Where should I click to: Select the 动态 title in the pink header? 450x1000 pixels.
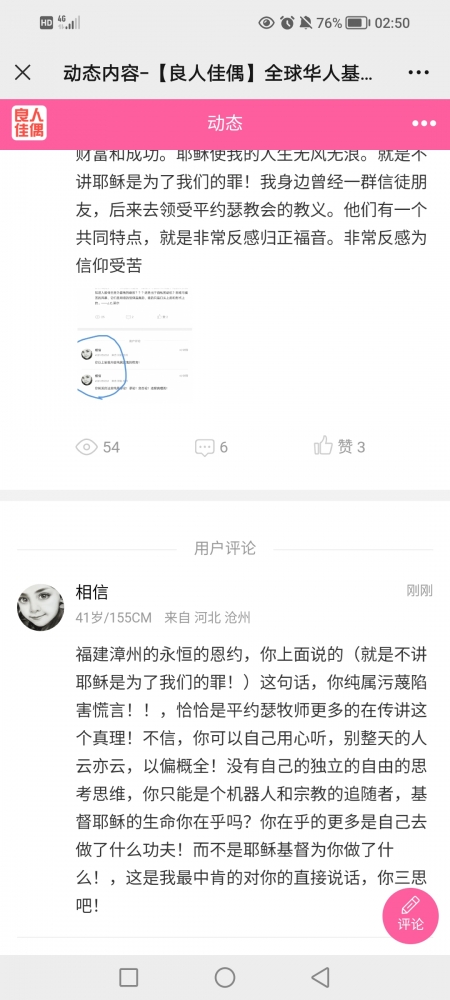tap(224, 123)
